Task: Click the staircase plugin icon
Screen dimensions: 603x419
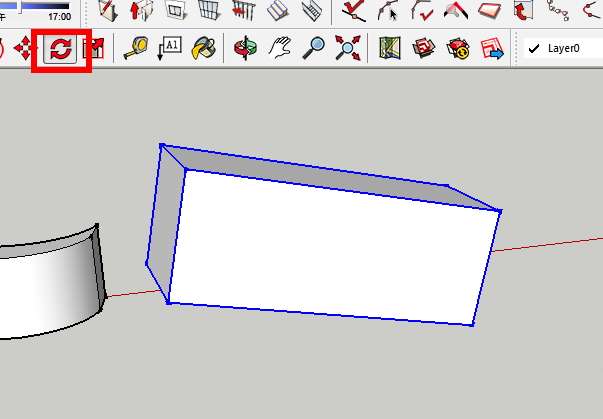Action: tap(278, 11)
